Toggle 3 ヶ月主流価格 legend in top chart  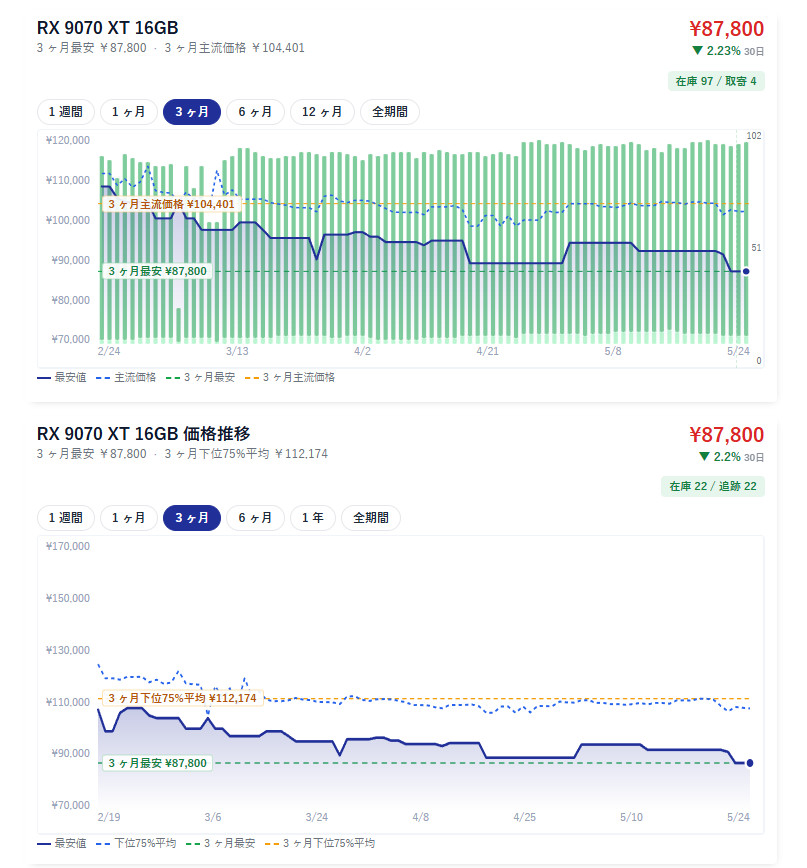pos(290,378)
